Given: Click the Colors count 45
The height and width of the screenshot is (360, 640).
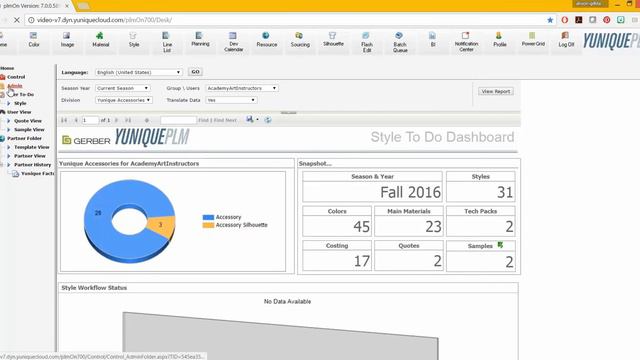Looking at the screenshot, I should click(x=362, y=227).
